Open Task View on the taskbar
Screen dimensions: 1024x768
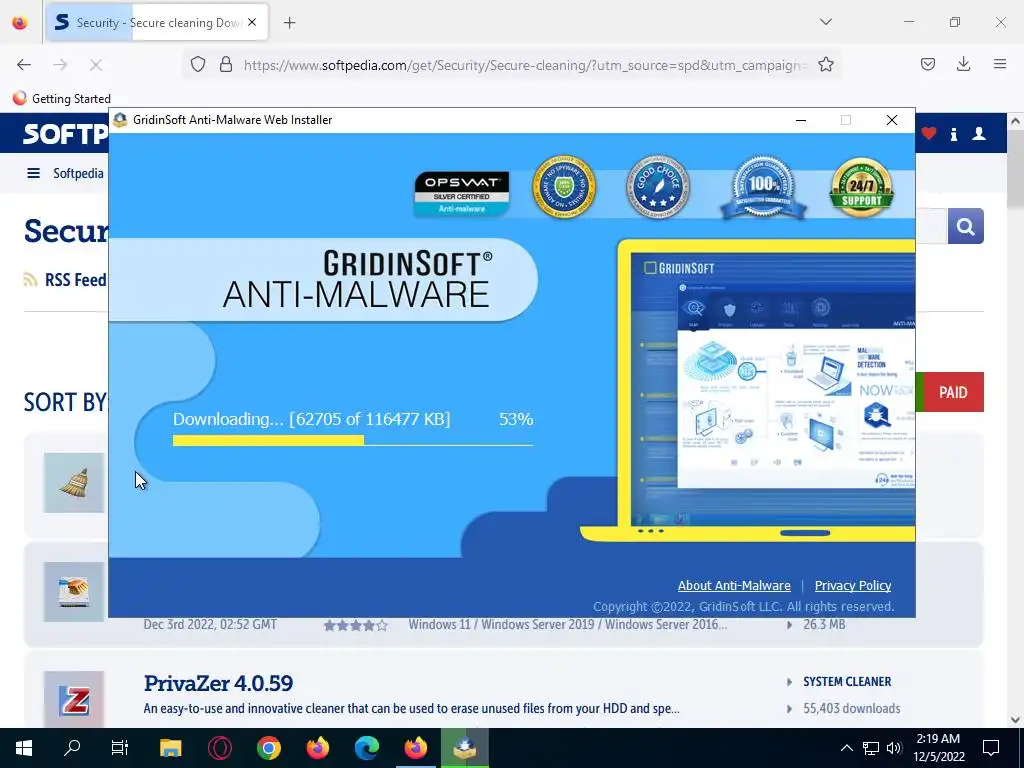pos(120,748)
